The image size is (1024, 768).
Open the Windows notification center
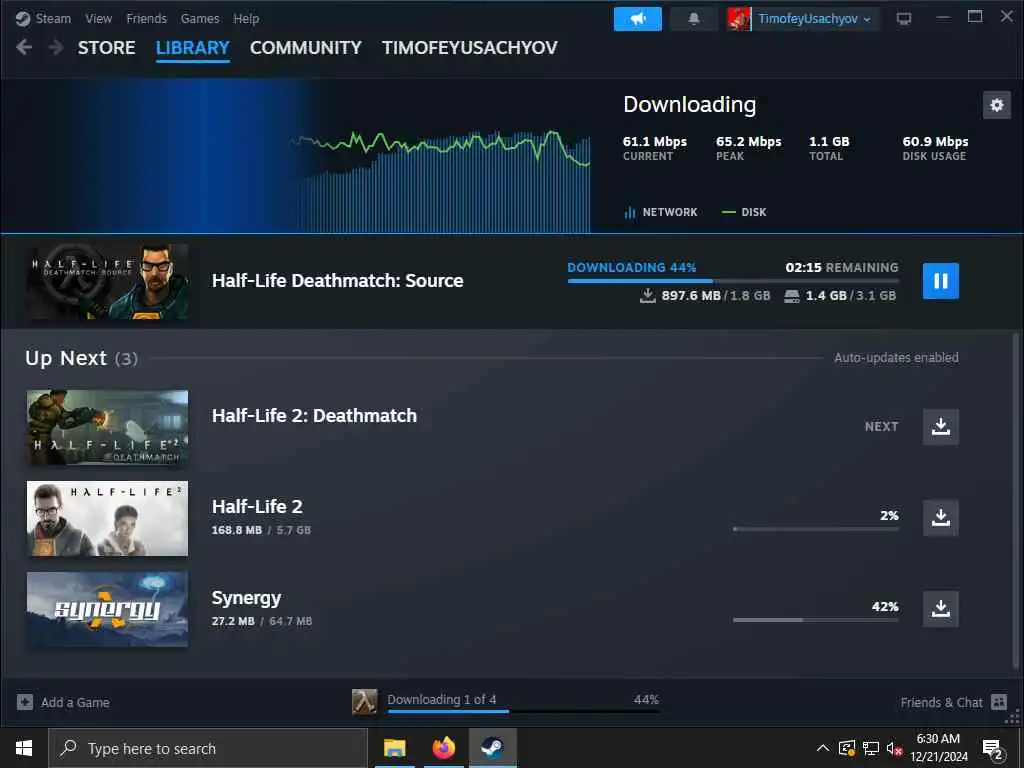click(x=993, y=750)
